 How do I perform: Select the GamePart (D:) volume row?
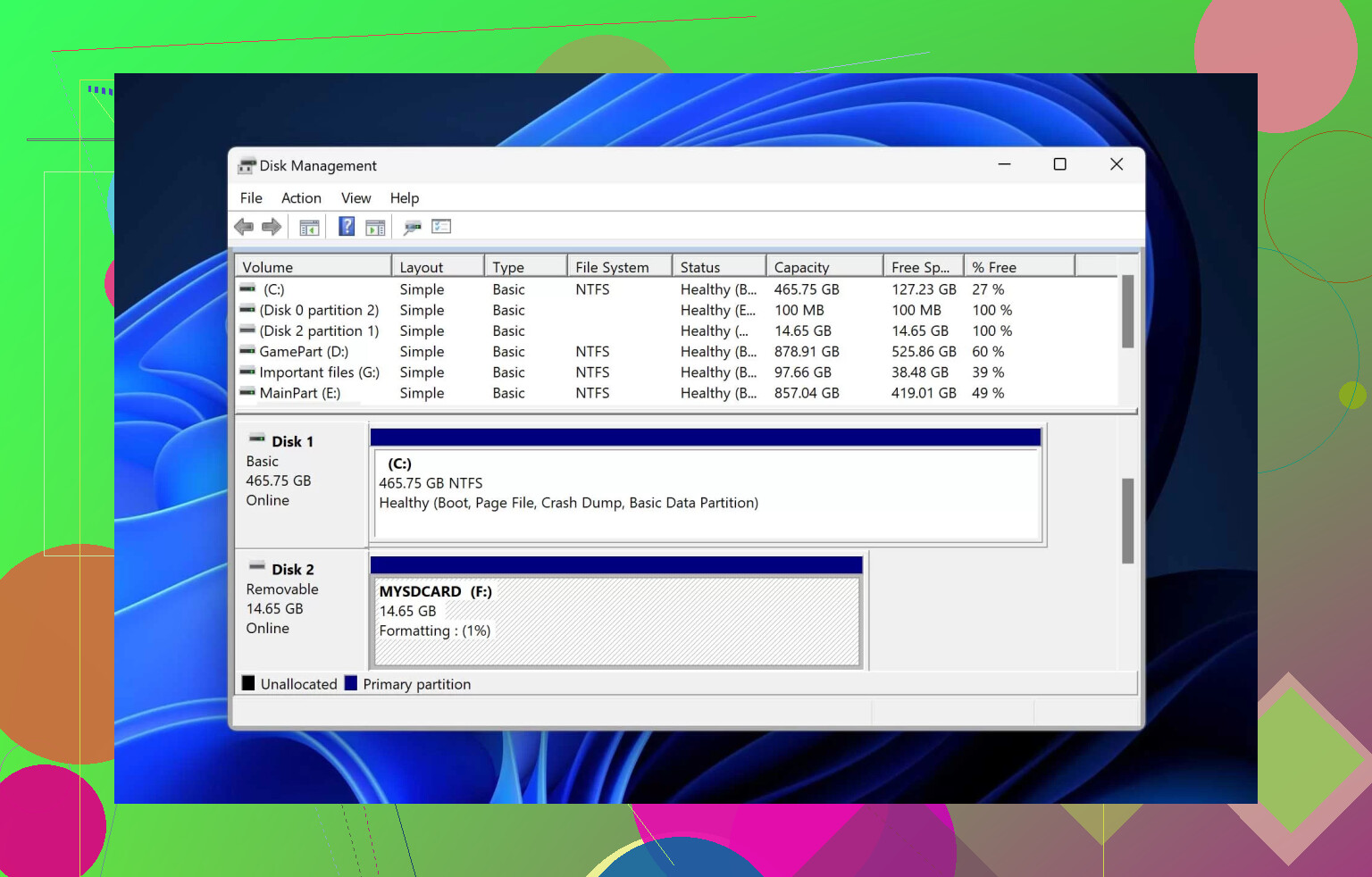pyautogui.click(x=304, y=352)
